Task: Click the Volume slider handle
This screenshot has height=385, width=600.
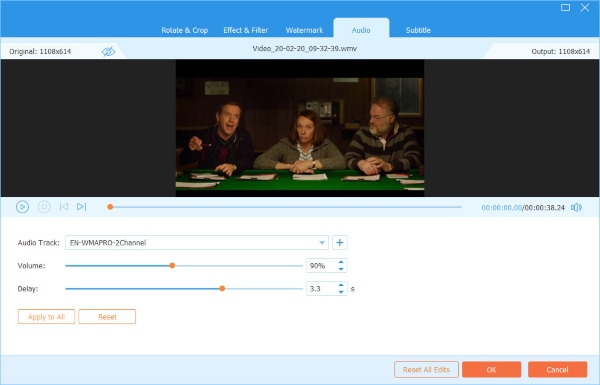Action: pyautogui.click(x=172, y=266)
